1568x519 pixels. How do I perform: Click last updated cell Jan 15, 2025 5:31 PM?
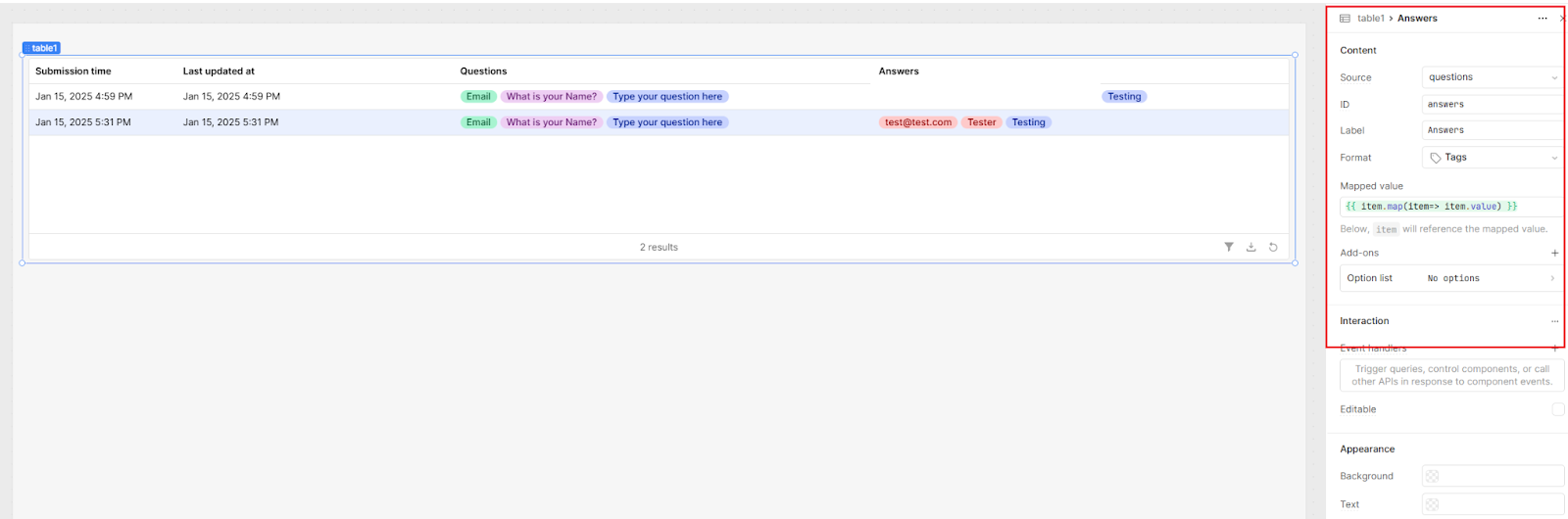click(x=230, y=122)
